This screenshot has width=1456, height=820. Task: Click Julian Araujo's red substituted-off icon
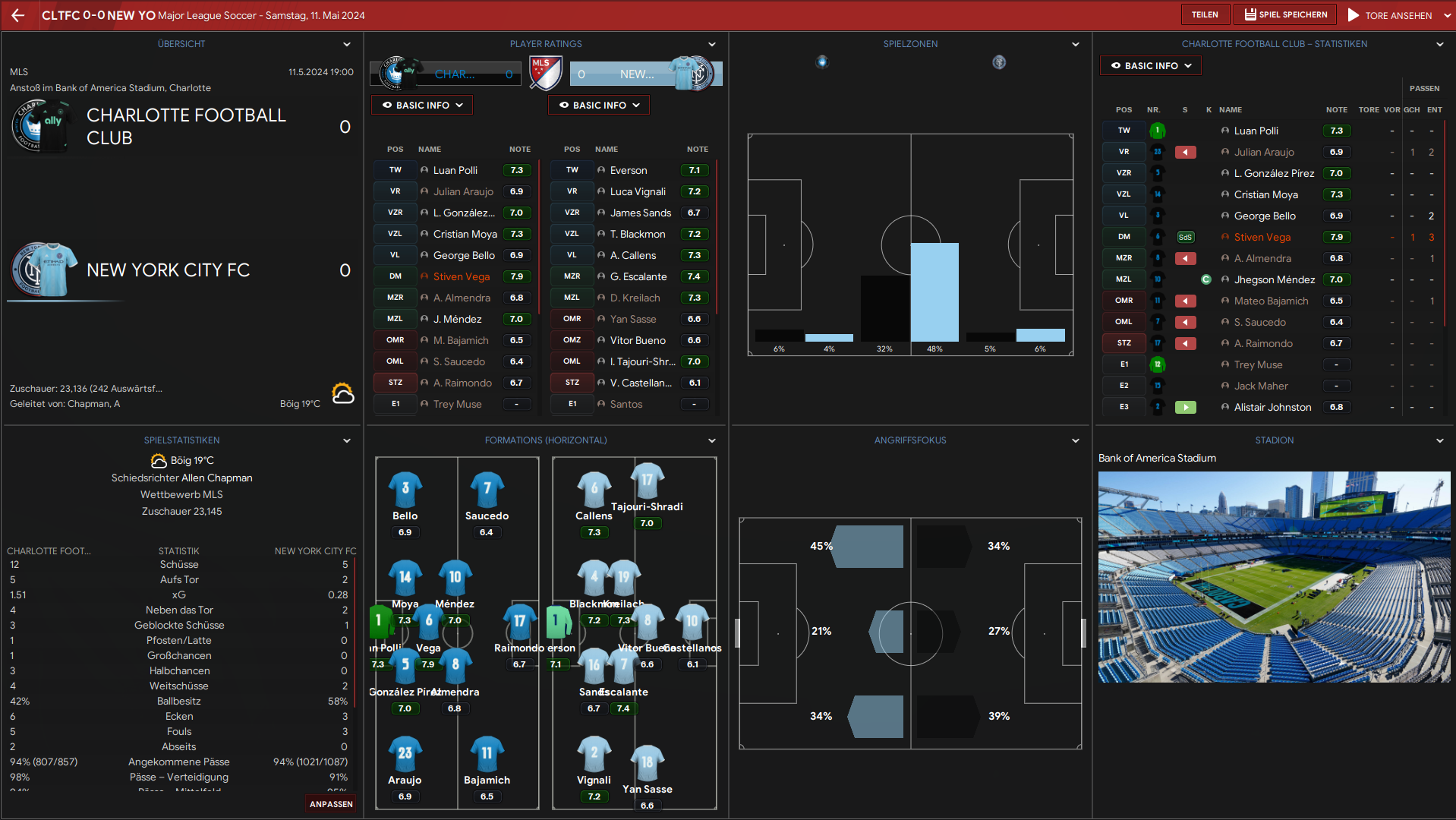coord(1185,152)
